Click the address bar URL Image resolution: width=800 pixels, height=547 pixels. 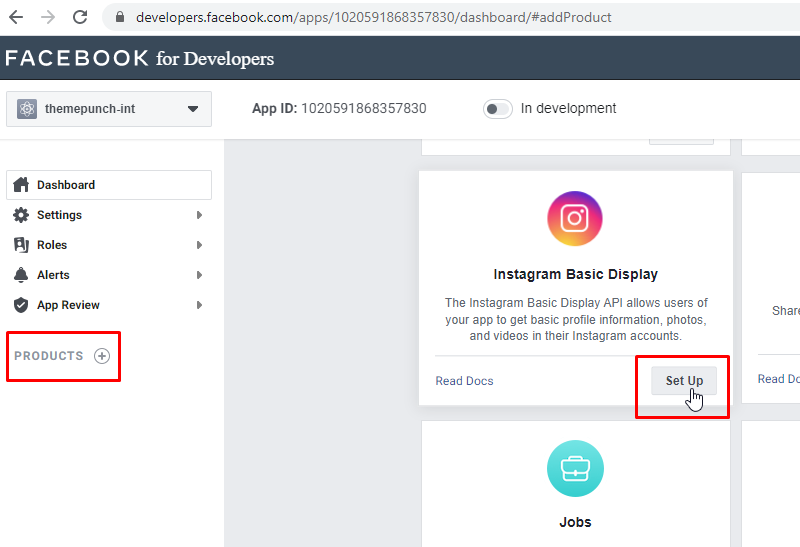[x=373, y=17]
